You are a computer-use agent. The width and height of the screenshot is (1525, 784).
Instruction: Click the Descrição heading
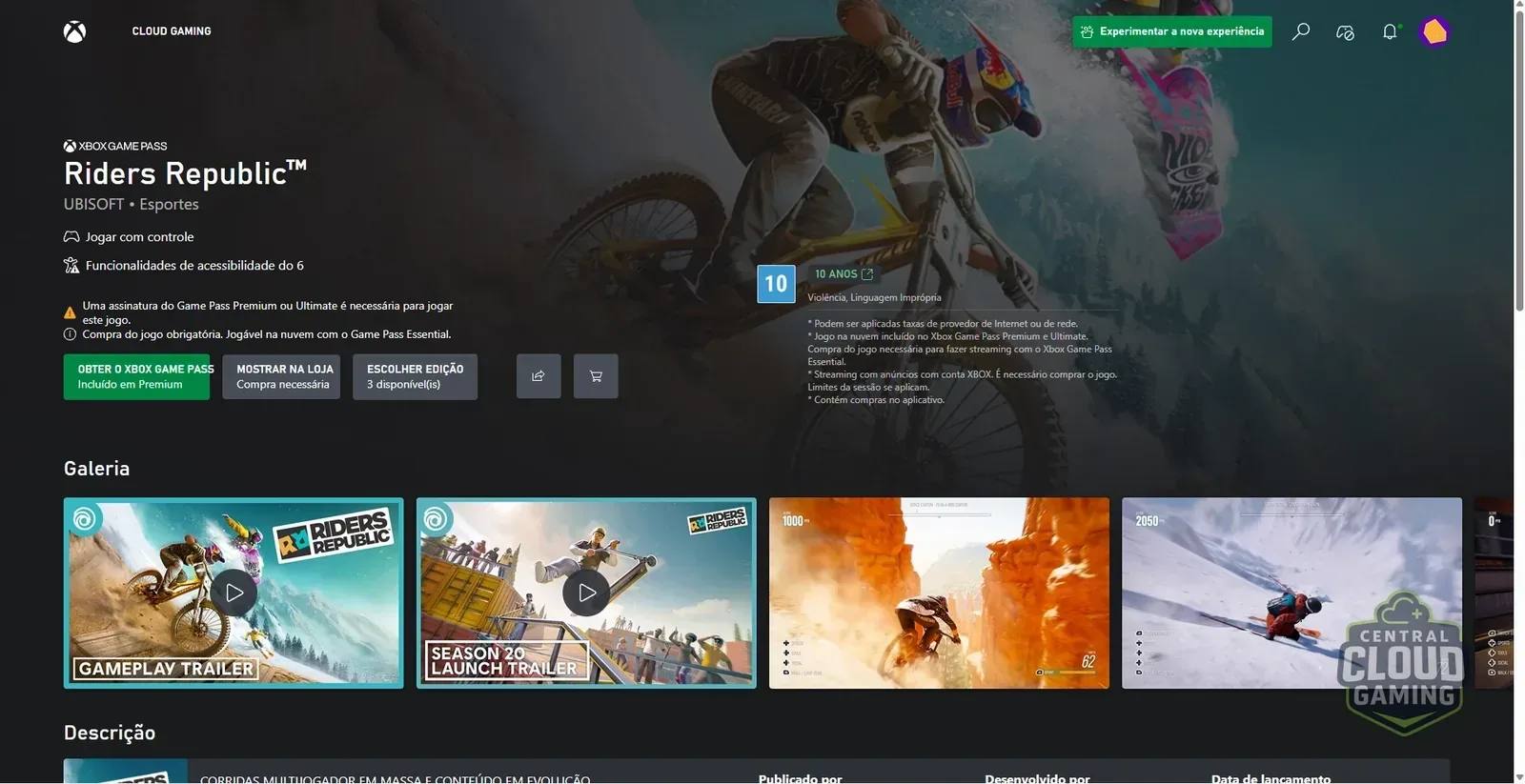point(110,733)
